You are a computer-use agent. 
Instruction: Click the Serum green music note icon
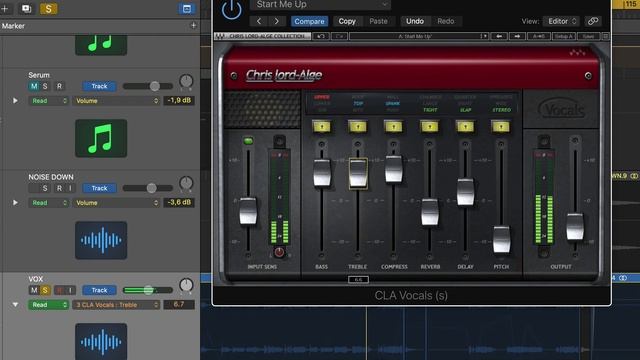point(101,138)
